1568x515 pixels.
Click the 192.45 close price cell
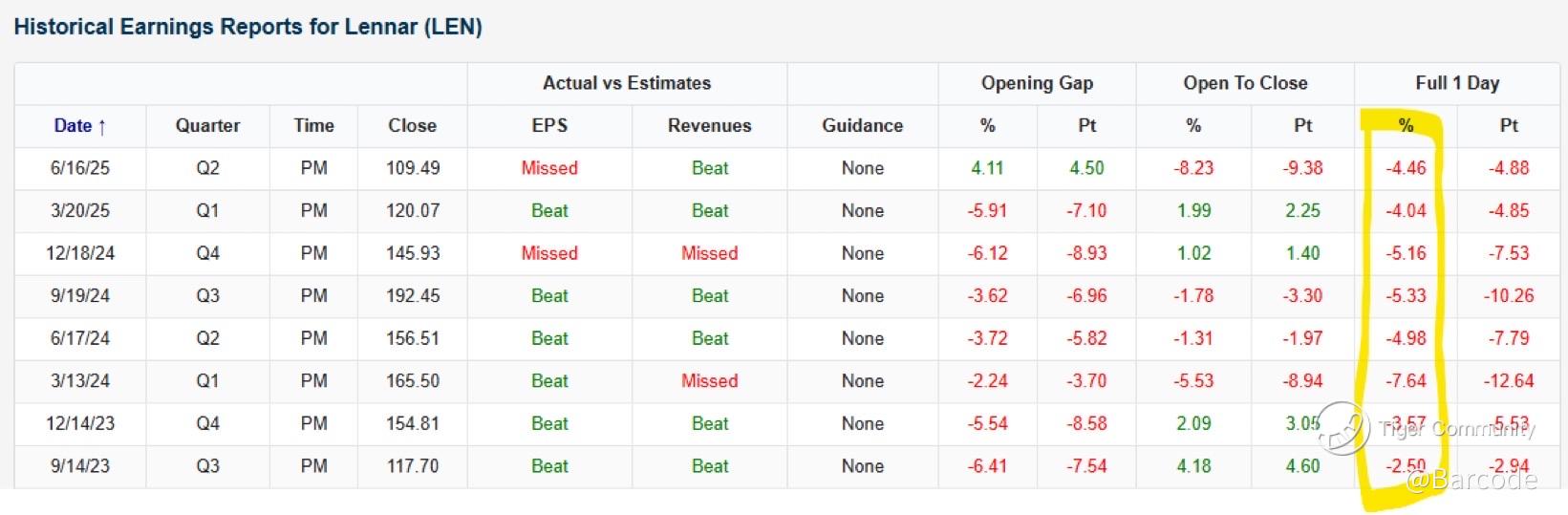point(413,296)
